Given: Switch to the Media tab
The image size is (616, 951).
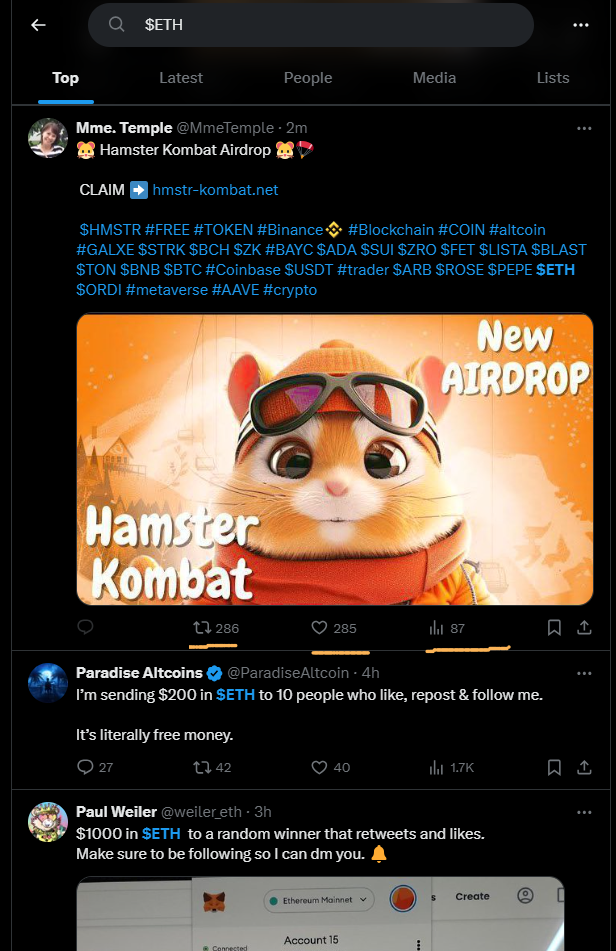Looking at the screenshot, I should 434,78.
